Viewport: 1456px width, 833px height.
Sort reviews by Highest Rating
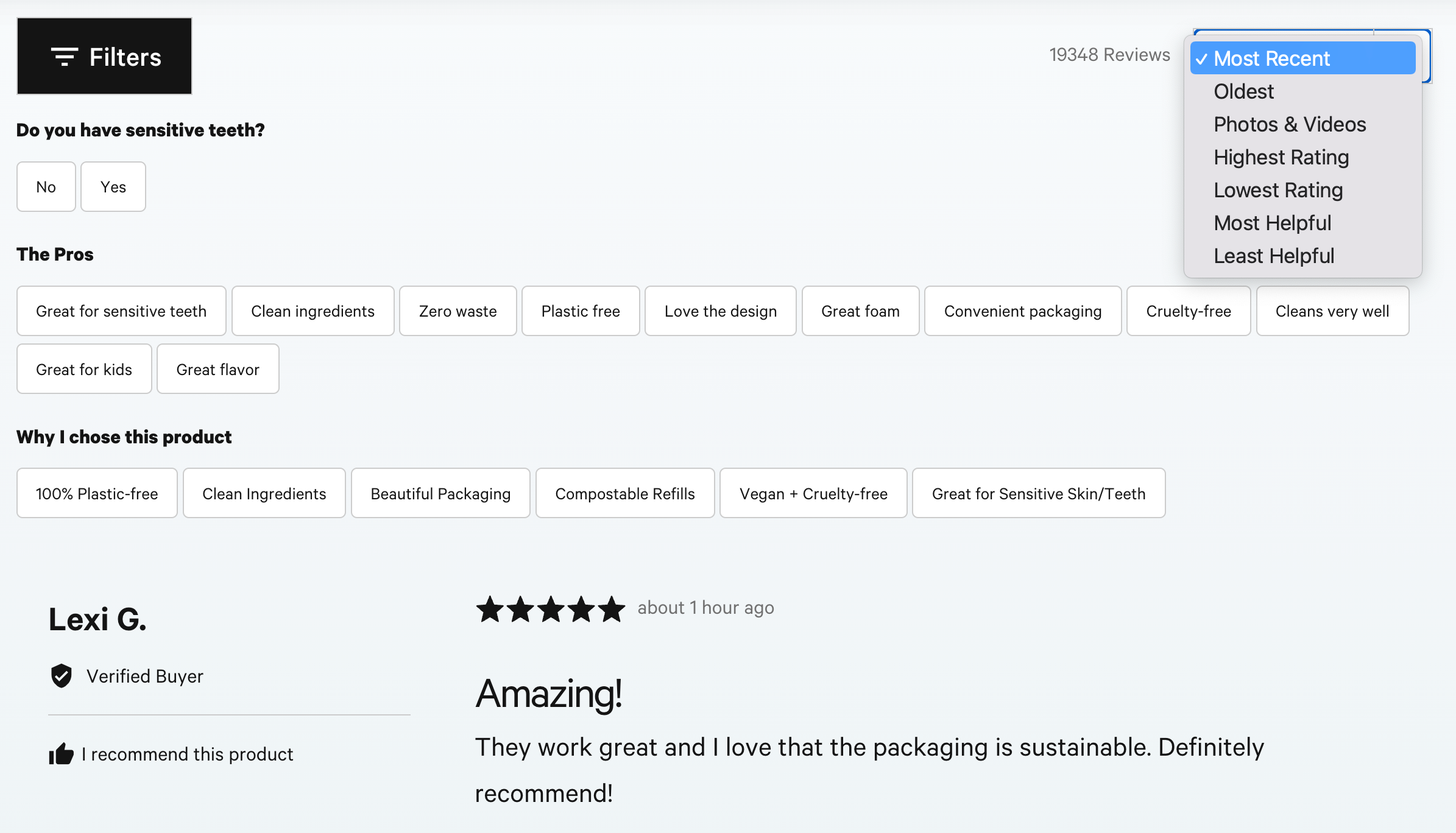1281,157
